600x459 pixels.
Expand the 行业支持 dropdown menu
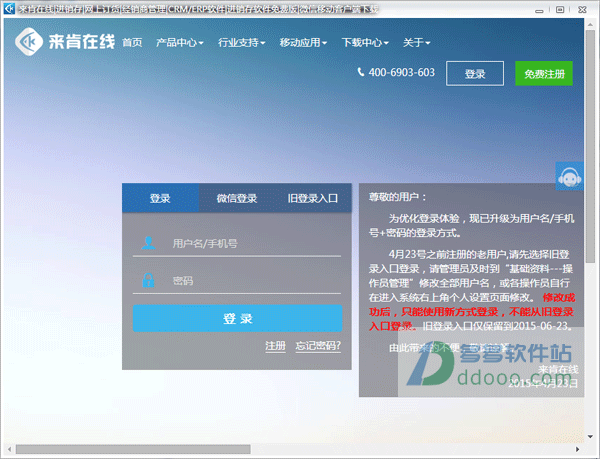[241, 42]
